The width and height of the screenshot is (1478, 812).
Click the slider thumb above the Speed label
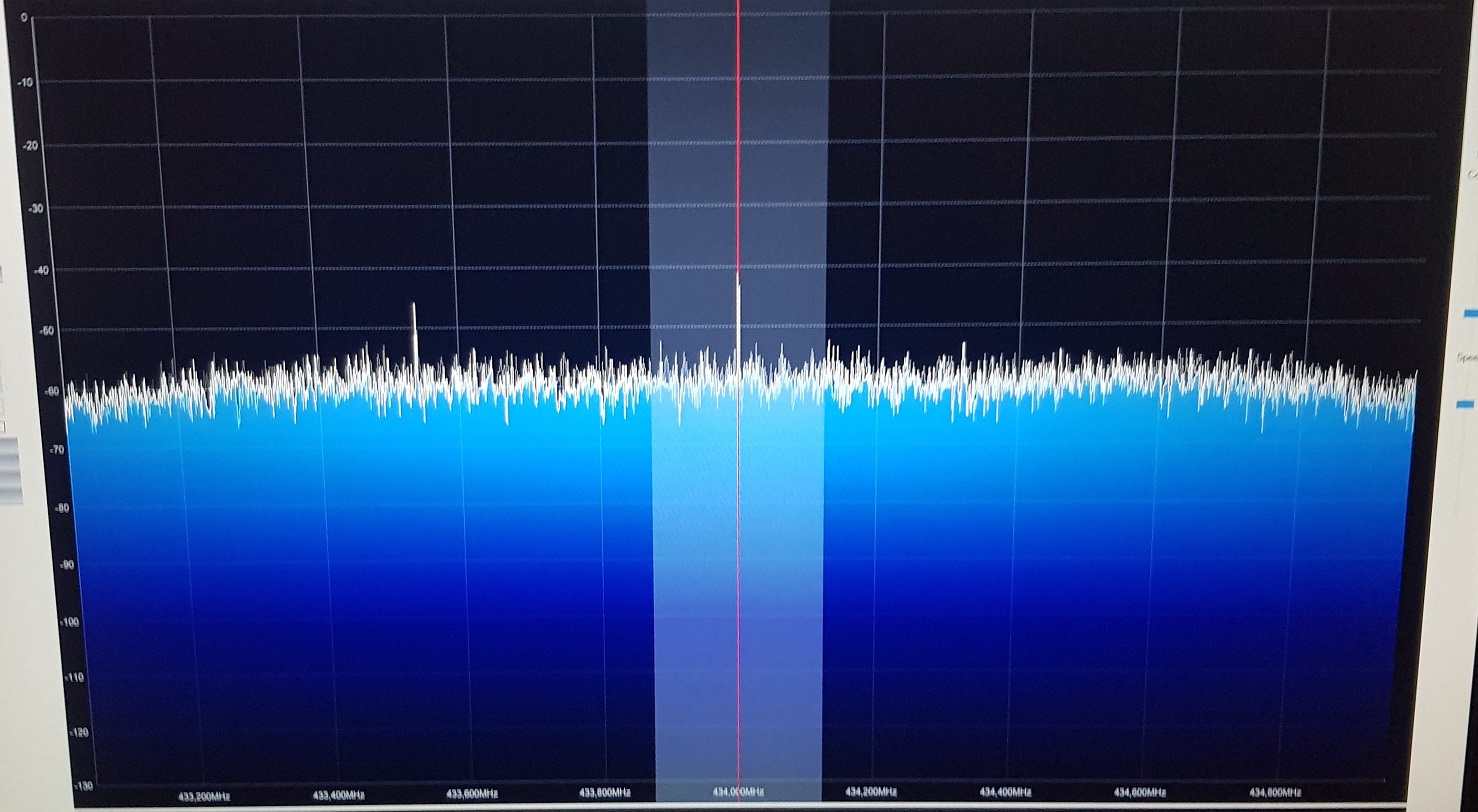pyautogui.click(x=1469, y=314)
